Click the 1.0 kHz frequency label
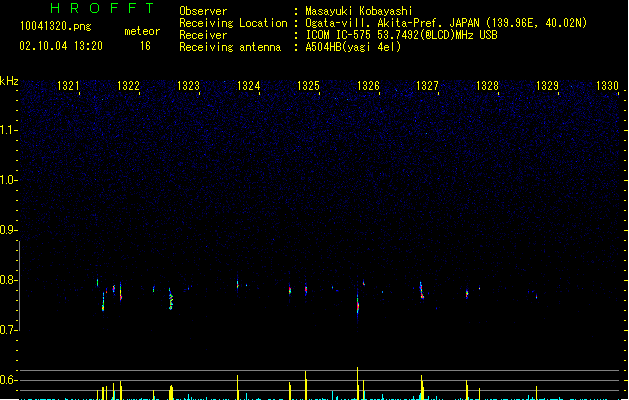The image size is (629, 400). 8,180
